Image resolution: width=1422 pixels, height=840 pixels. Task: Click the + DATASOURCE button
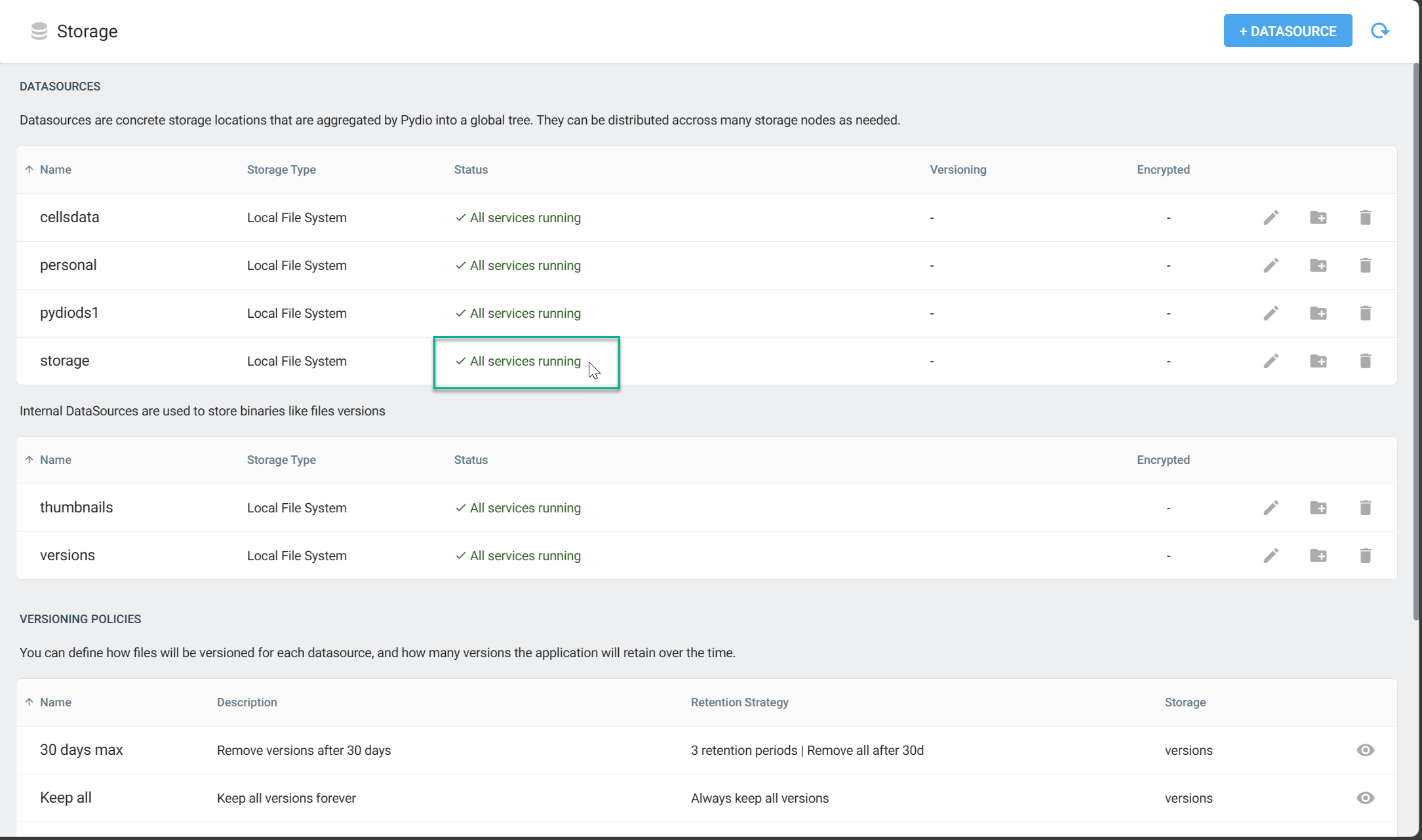click(x=1288, y=31)
